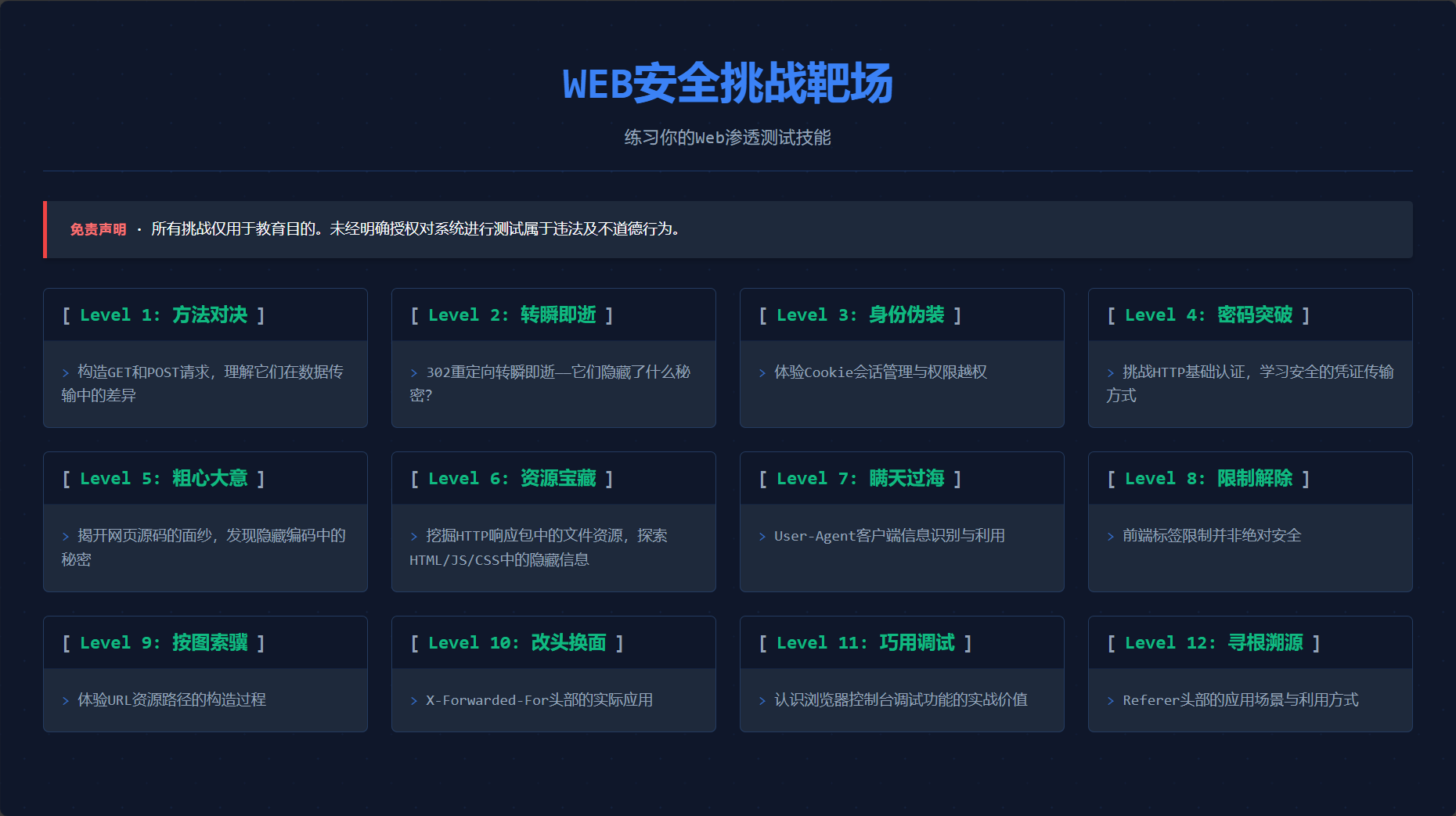Click arrow marker before 体验URL资源路径

coord(66,701)
